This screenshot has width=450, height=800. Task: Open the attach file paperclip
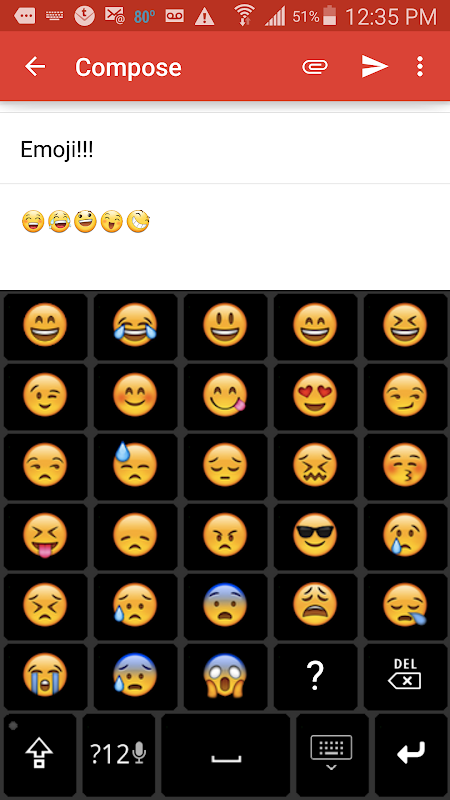[315, 67]
